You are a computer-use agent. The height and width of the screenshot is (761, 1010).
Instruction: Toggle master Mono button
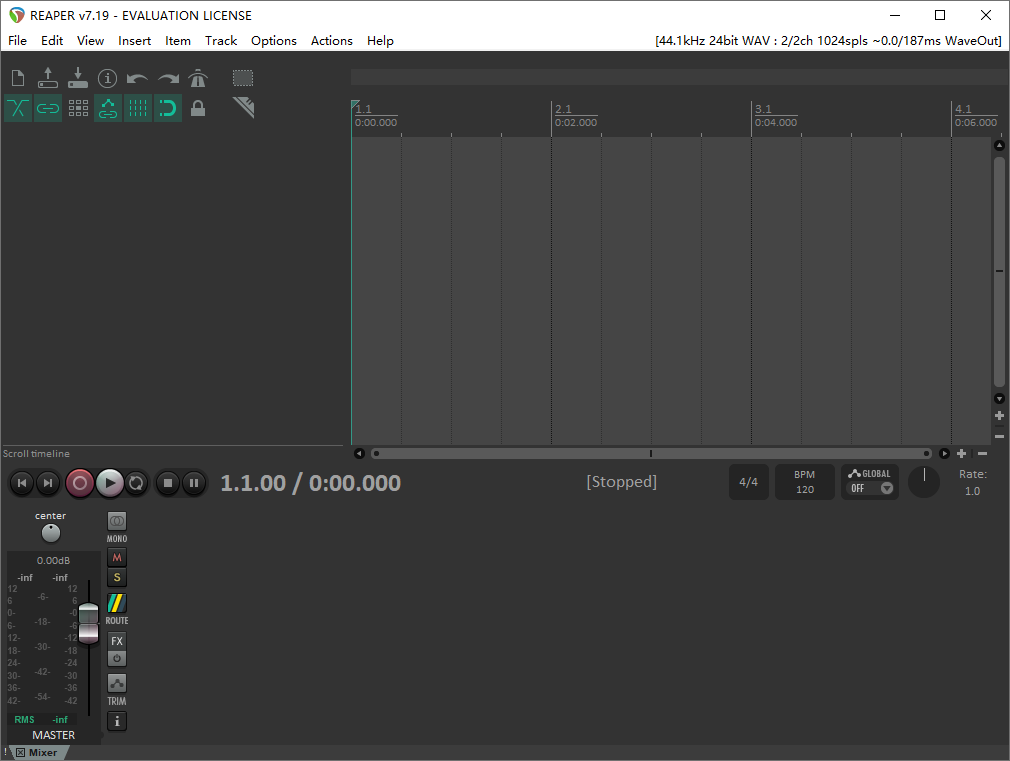(117, 521)
